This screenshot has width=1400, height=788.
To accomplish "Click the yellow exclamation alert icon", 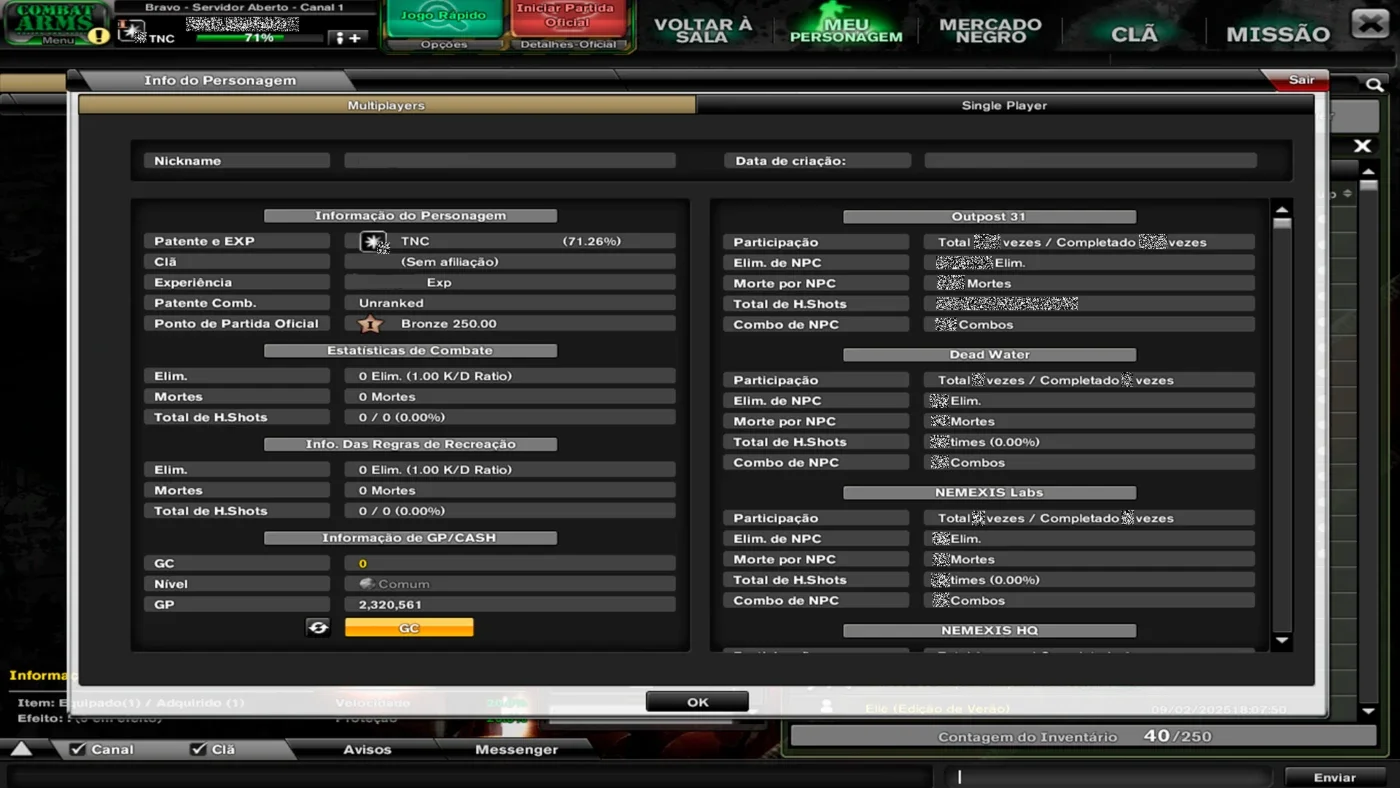I will point(98,36).
